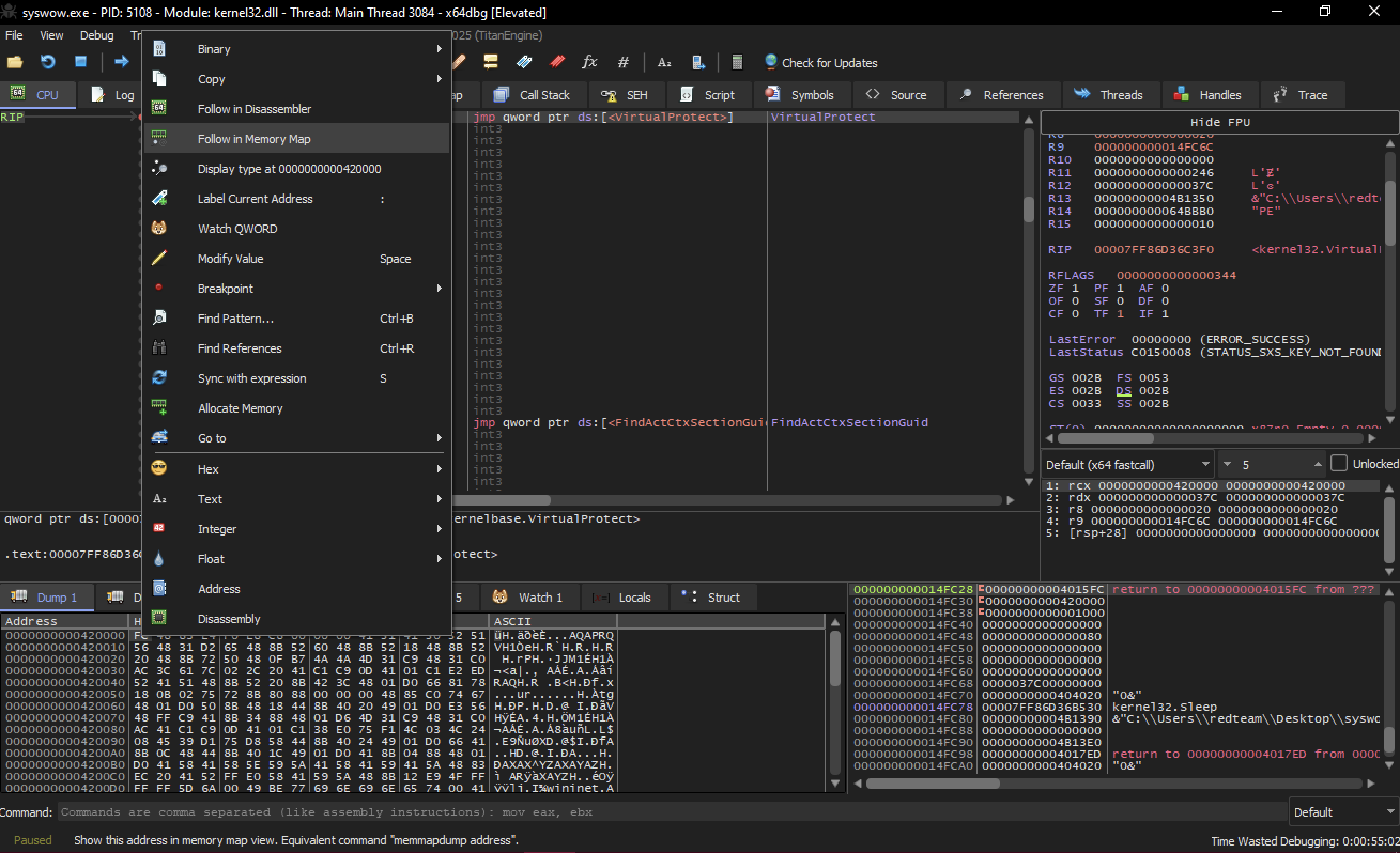Screen dimensions: 1400x853
Task: Expand the Breakpoint submenu
Action: point(296,289)
